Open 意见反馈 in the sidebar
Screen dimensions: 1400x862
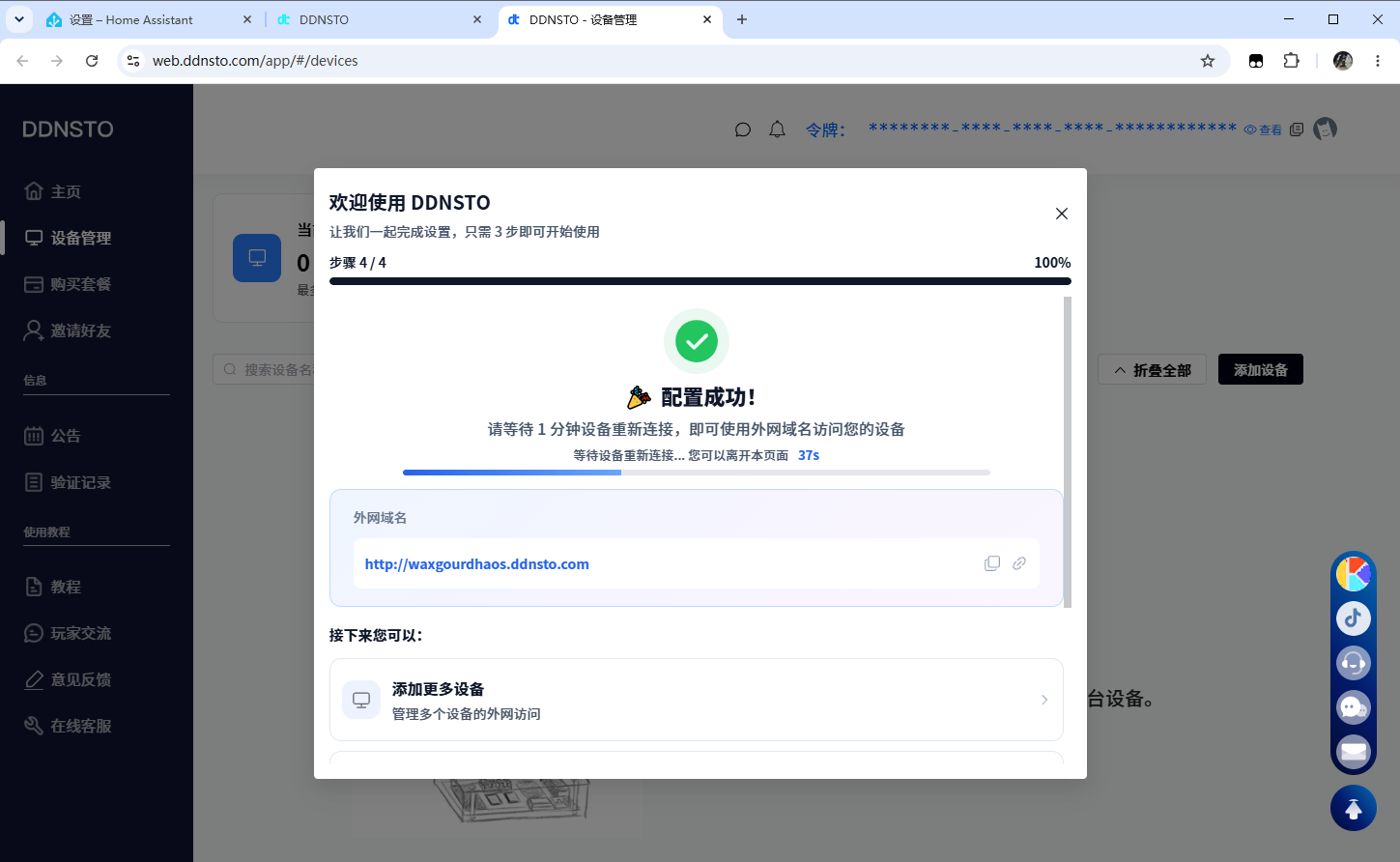68,679
